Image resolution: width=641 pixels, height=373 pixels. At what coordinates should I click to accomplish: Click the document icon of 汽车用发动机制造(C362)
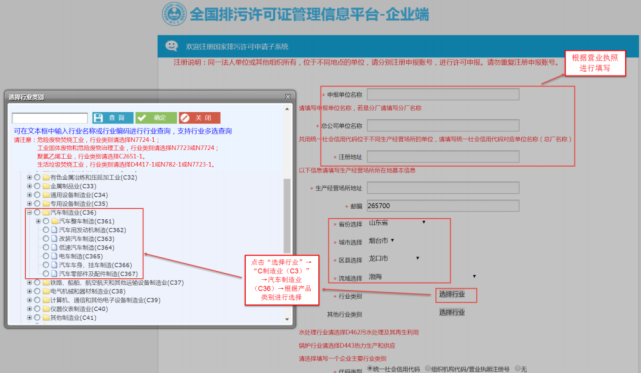click(x=54, y=230)
